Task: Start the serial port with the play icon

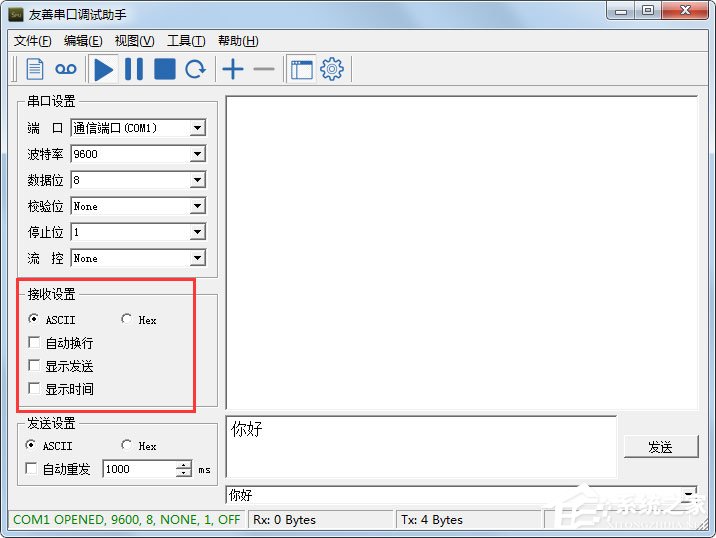Action: pyautogui.click(x=103, y=69)
